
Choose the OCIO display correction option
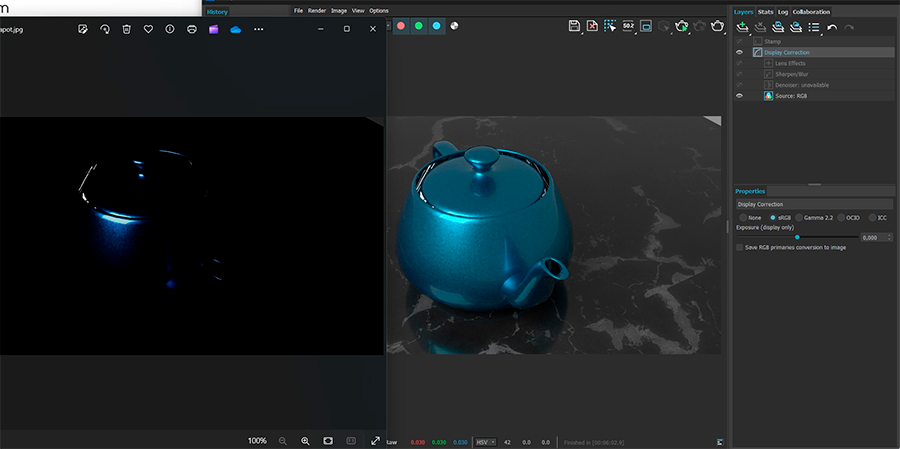pyautogui.click(x=840, y=217)
